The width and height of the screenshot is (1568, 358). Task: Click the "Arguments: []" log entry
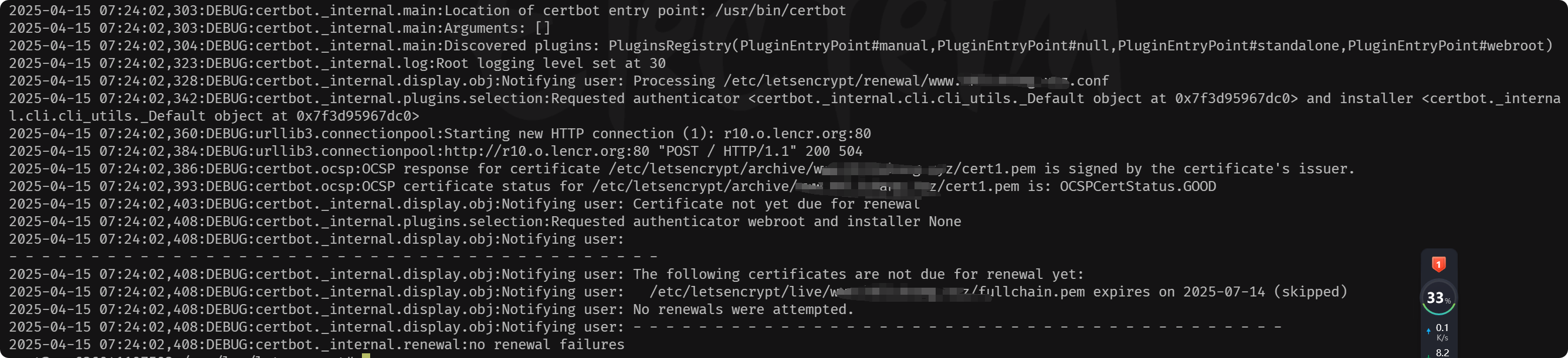coord(497,28)
